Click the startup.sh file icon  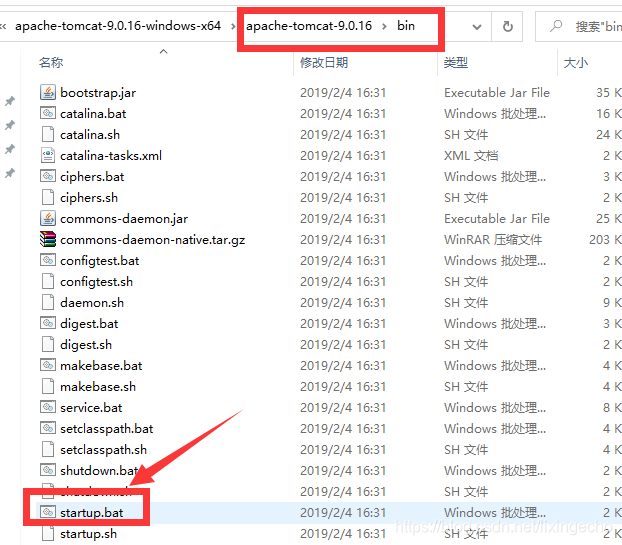pyautogui.click(x=48, y=533)
